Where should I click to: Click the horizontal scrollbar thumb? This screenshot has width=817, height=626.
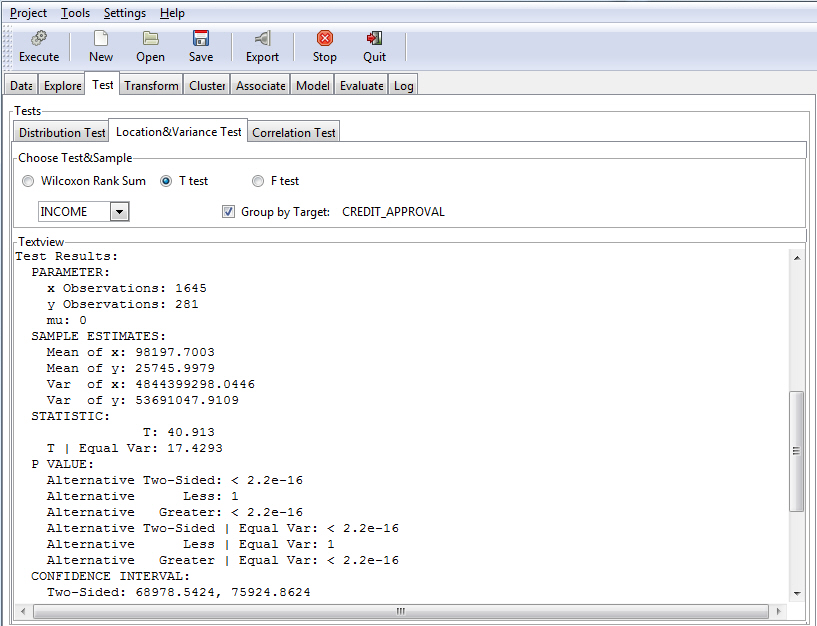point(400,611)
